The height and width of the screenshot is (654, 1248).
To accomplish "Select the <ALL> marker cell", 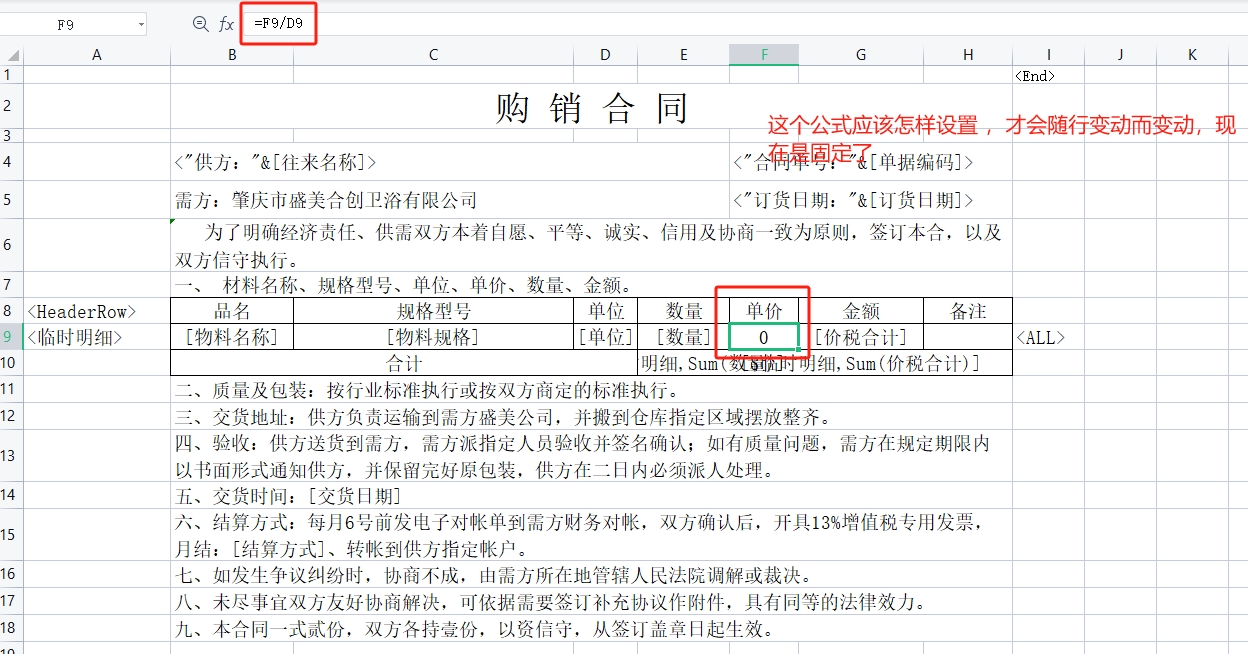I will pyautogui.click(x=1040, y=338).
